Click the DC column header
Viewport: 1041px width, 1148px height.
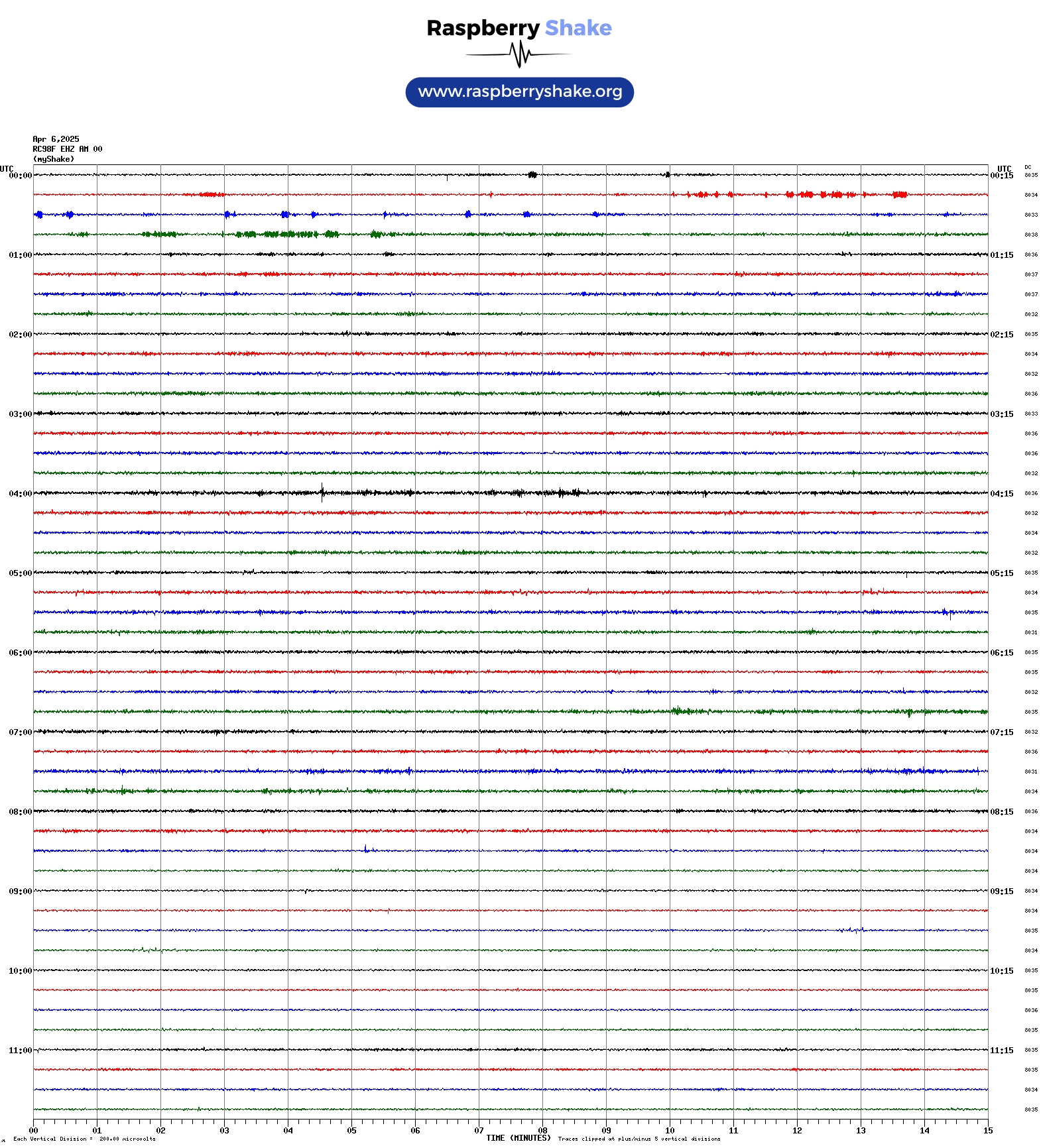(x=1028, y=167)
